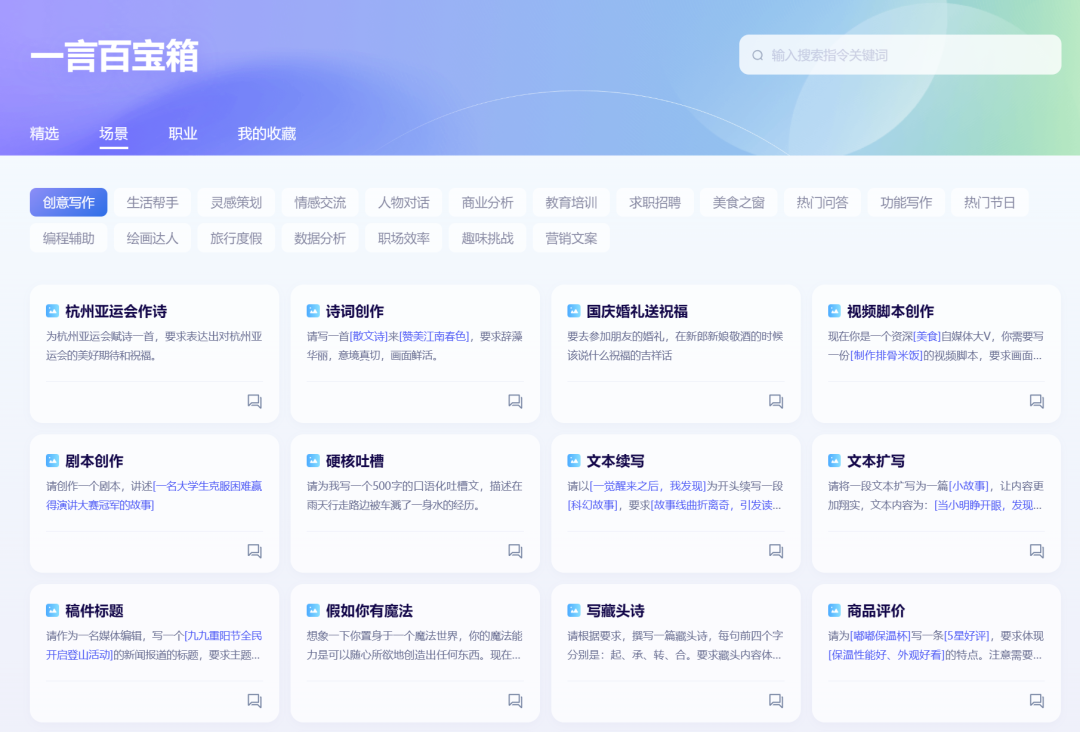
Task: Open the 假如你有魔法 prompt card
Action: click(415, 653)
